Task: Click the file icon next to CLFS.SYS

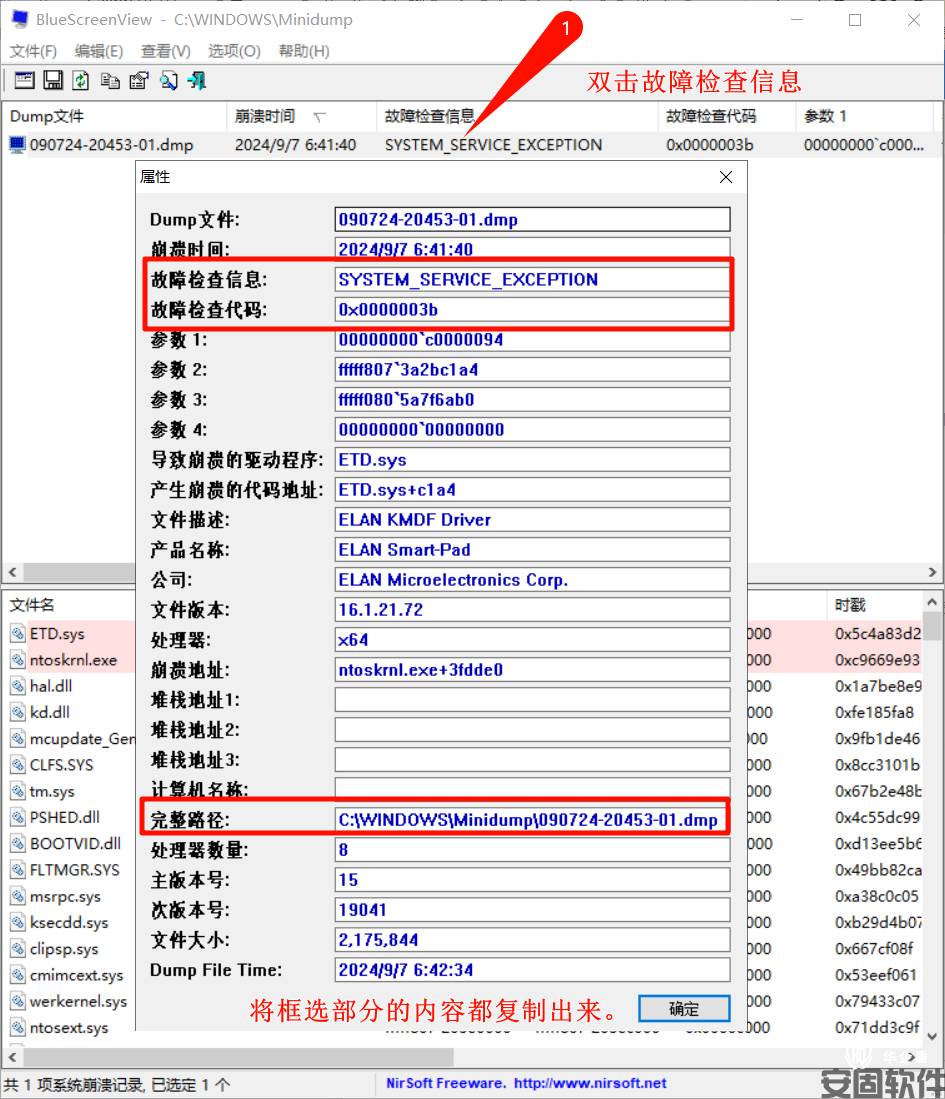Action: [x=18, y=765]
